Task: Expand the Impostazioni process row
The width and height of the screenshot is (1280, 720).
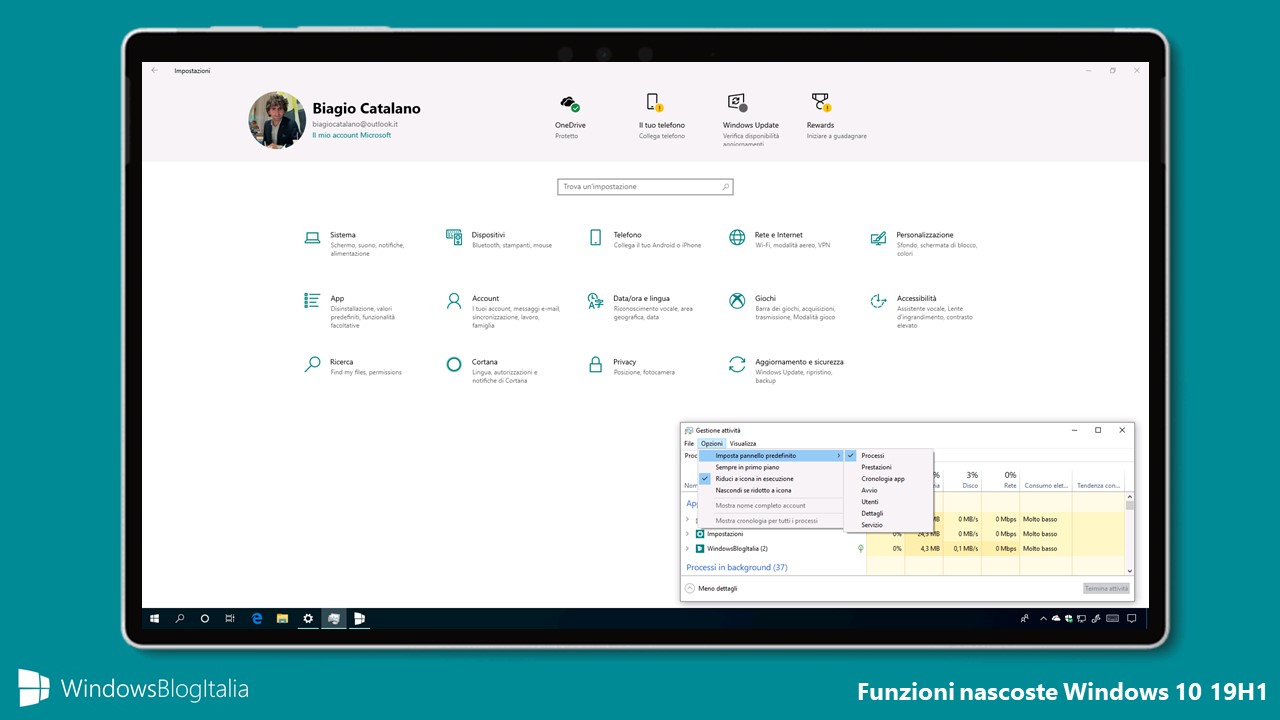Action: pyautogui.click(x=687, y=534)
